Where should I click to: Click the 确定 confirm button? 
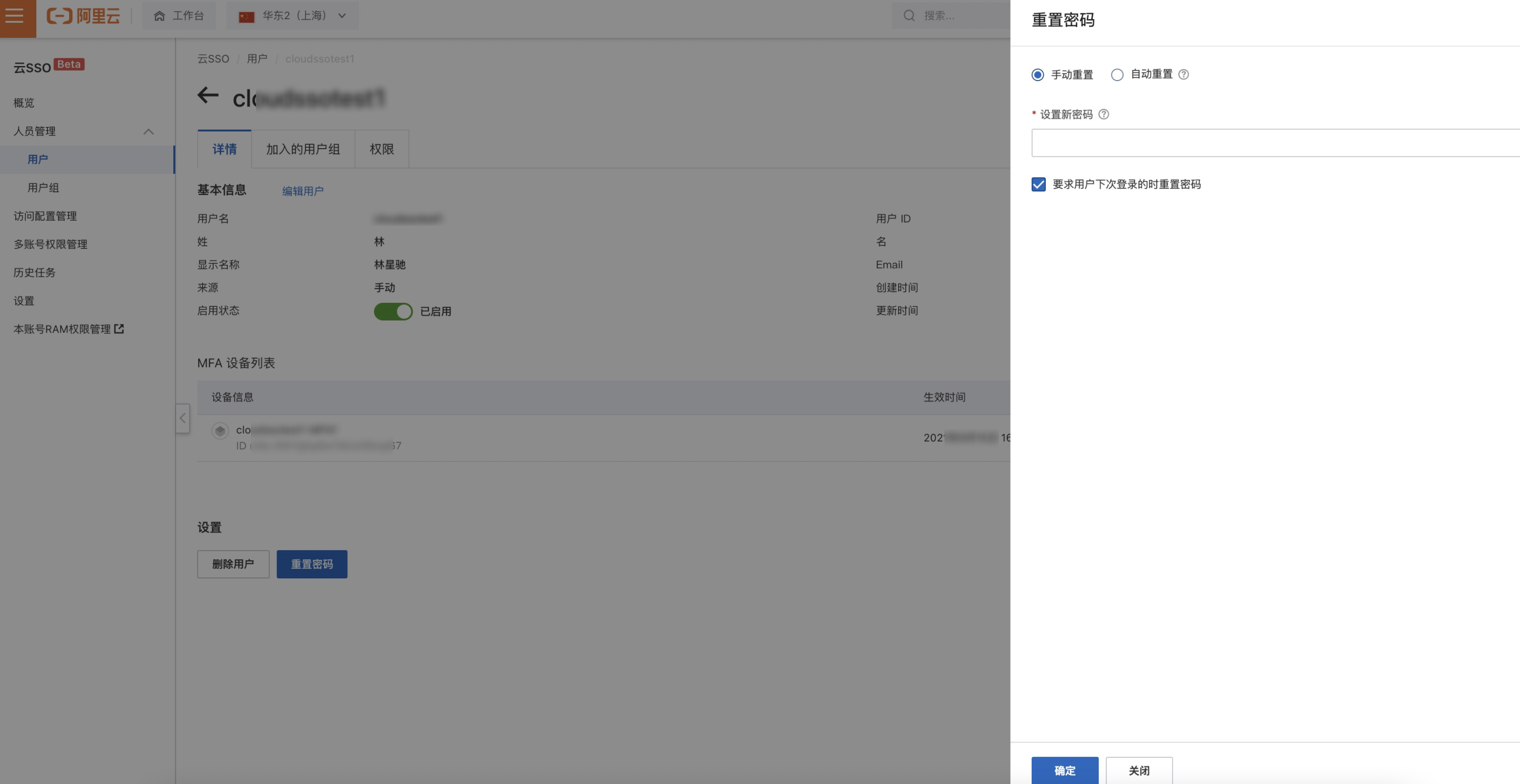tap(1064, 770)
